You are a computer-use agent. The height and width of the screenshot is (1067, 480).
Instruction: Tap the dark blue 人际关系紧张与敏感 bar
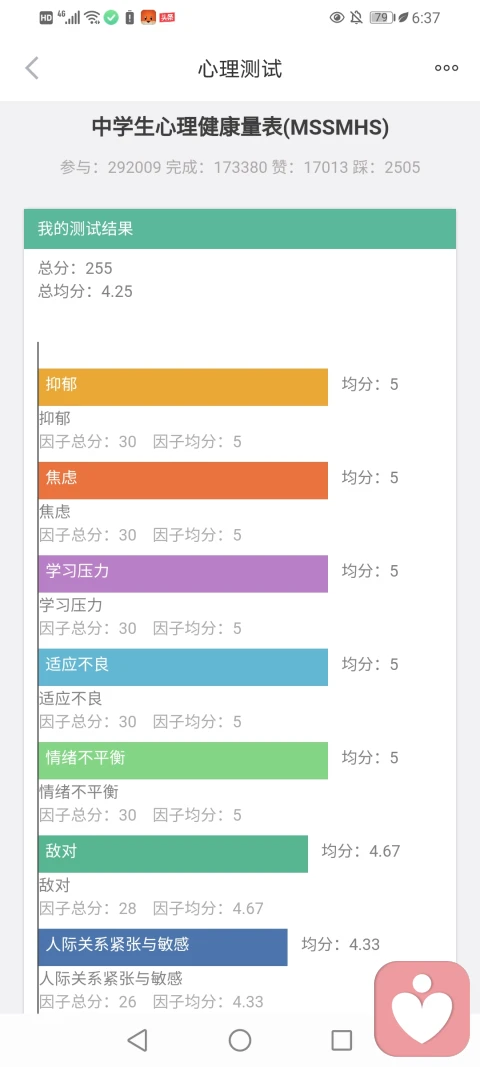pyautogui.click(x=163, y=947)
